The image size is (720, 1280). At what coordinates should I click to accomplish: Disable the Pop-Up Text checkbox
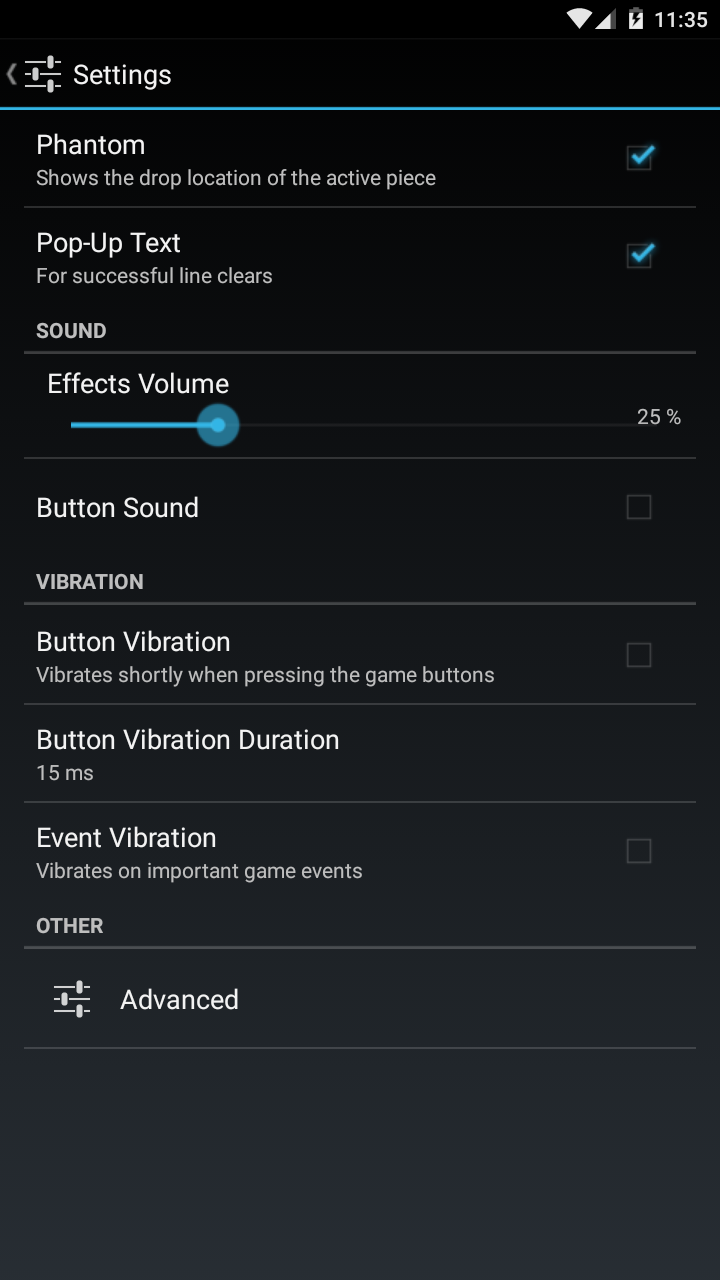(639, 255)
